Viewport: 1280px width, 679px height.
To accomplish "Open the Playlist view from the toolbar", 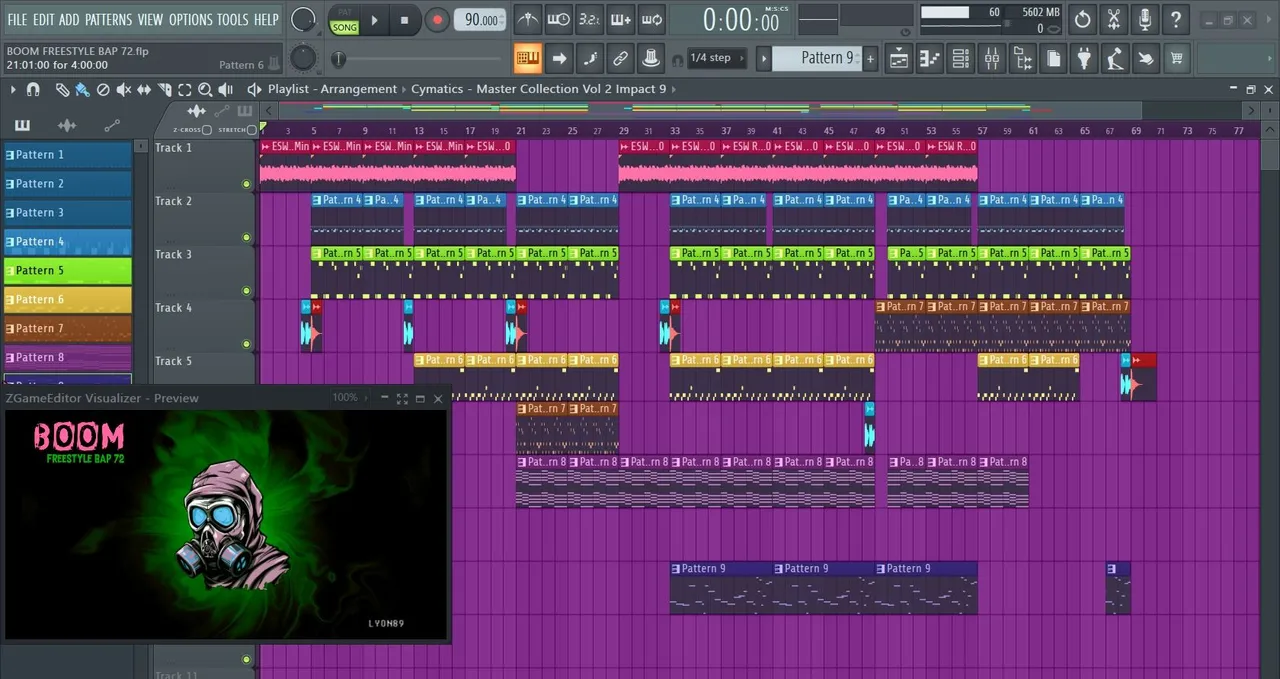I will click(899, 58).
